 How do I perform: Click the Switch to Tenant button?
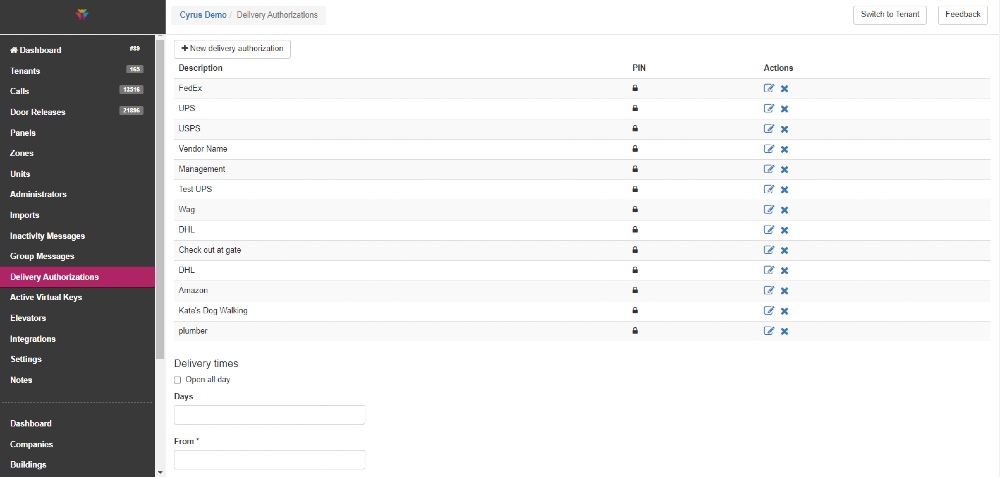(890, 15)
